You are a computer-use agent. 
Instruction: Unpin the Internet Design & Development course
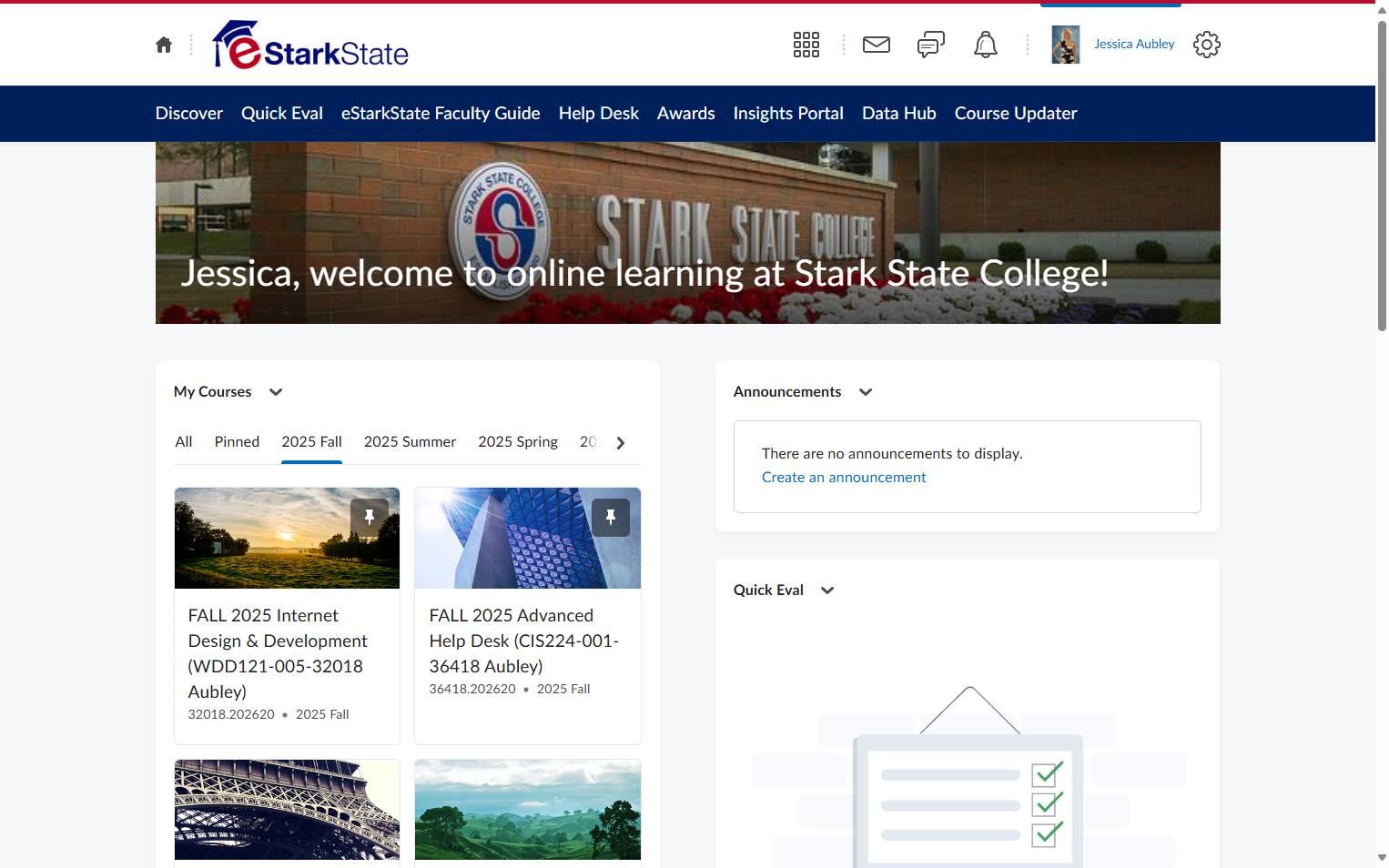pyautogui.click(x=370, y=518)
